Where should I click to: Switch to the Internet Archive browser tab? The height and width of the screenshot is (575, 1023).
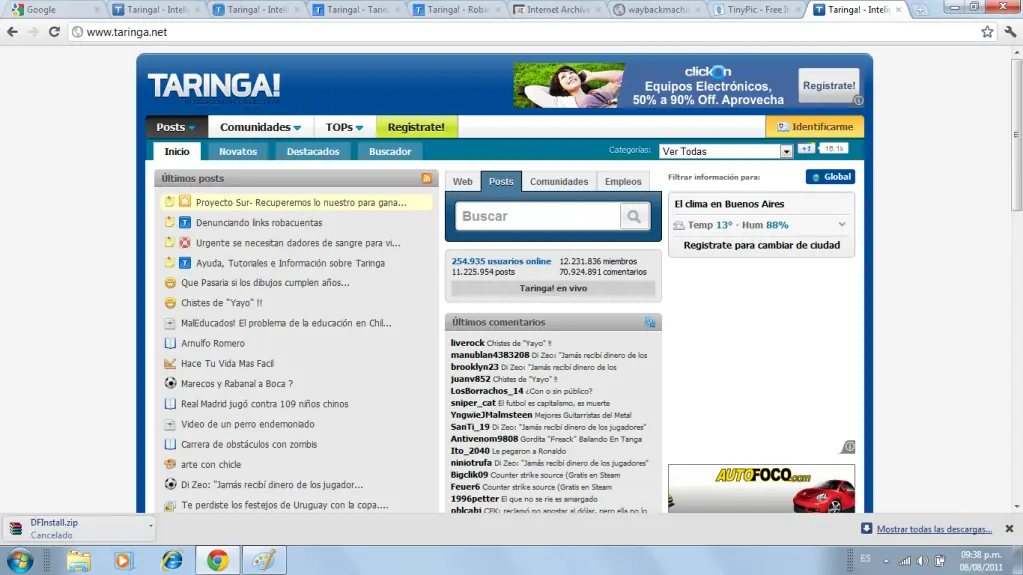click(556, 10)
